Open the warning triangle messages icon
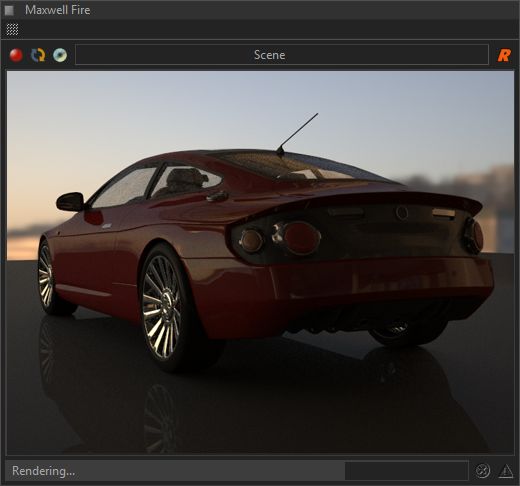Screen dimensions: 520x486 (x=506, y=471)
